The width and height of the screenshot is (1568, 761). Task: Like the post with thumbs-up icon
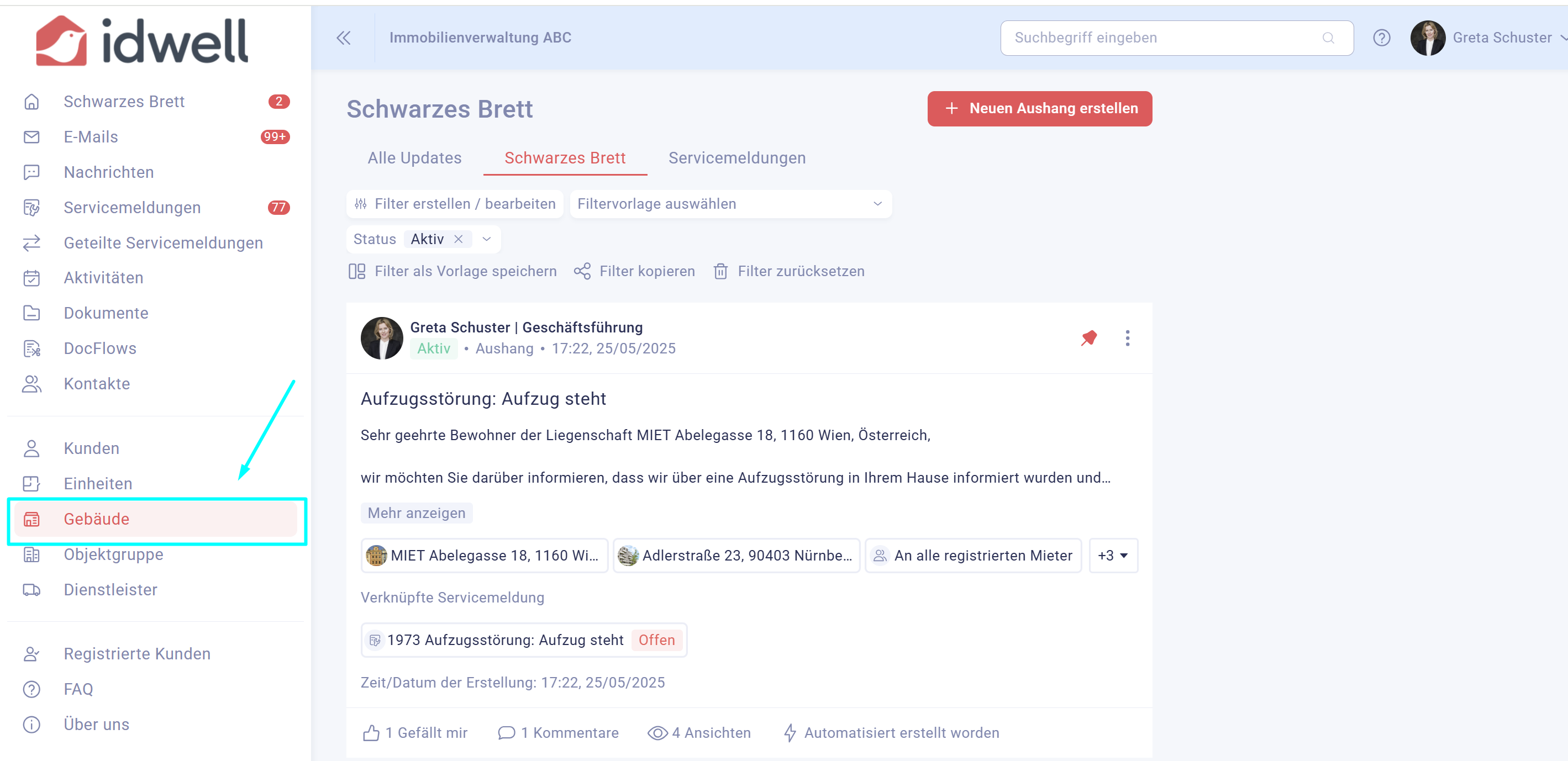pos(371,733)
